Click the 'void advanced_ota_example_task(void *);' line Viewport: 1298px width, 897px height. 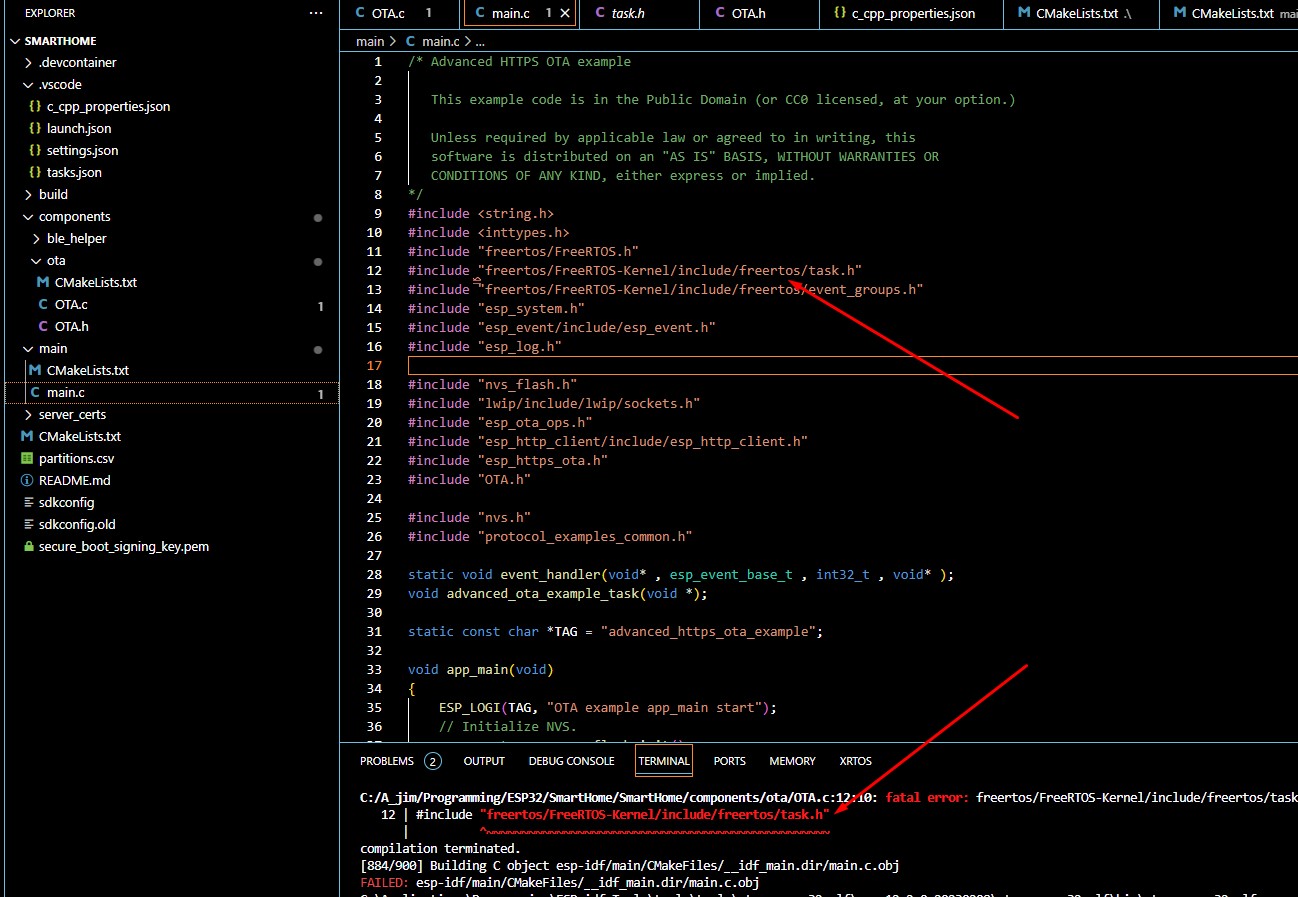(558, 593)
